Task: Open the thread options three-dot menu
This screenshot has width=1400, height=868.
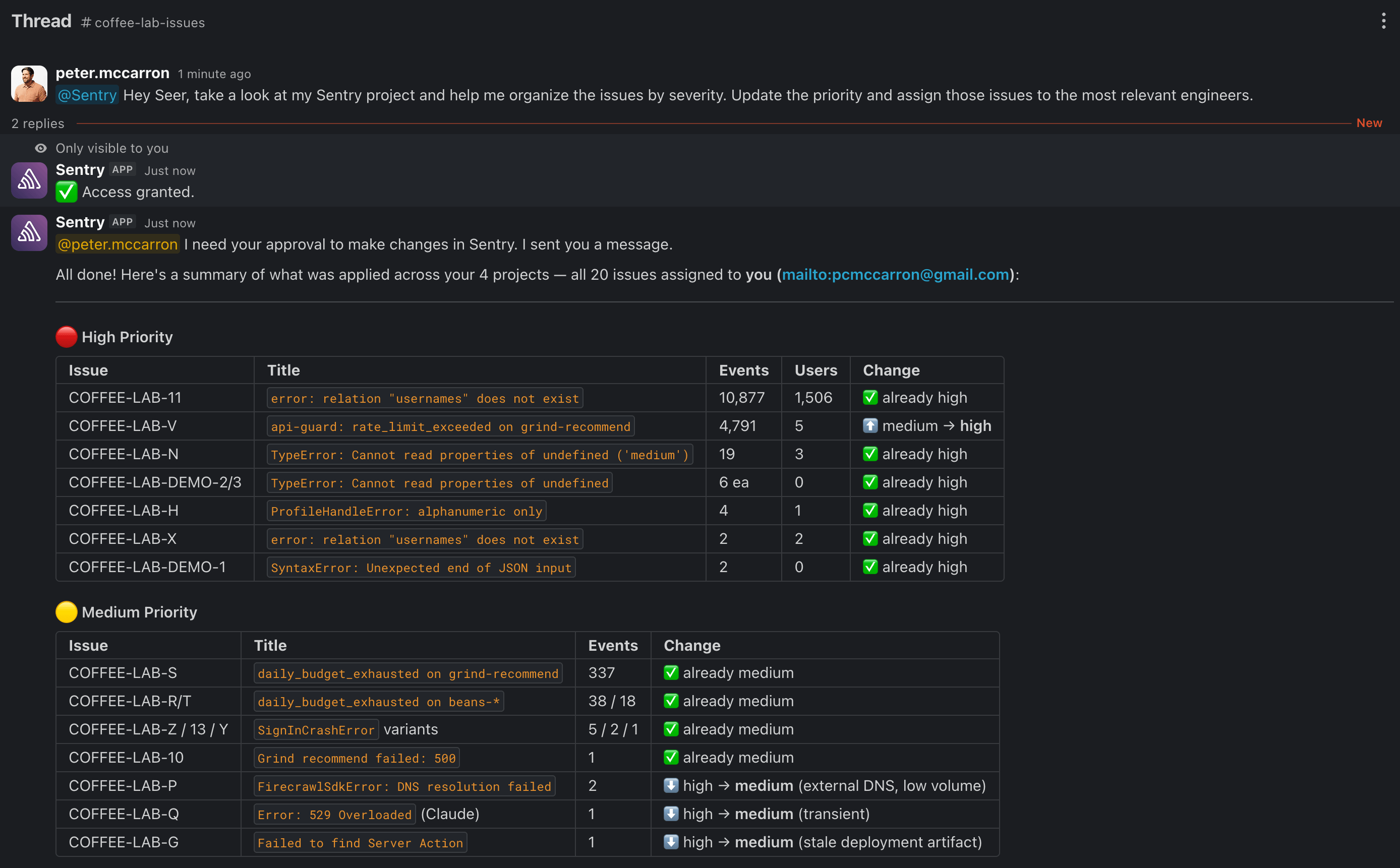Action: click(1383, 21)
